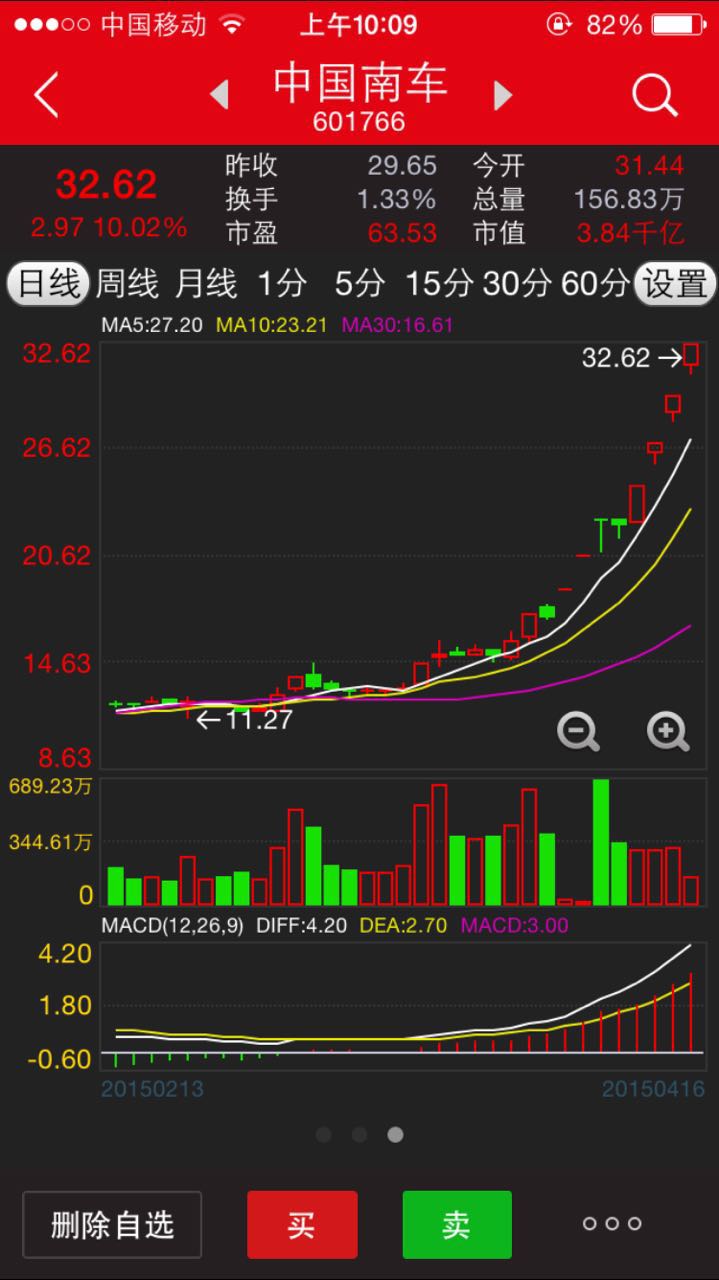Screen dimensions: 719x1280
Task: Tap the status bar time 上午10:09
Action: pyautogui.click(x=360, y=24)
